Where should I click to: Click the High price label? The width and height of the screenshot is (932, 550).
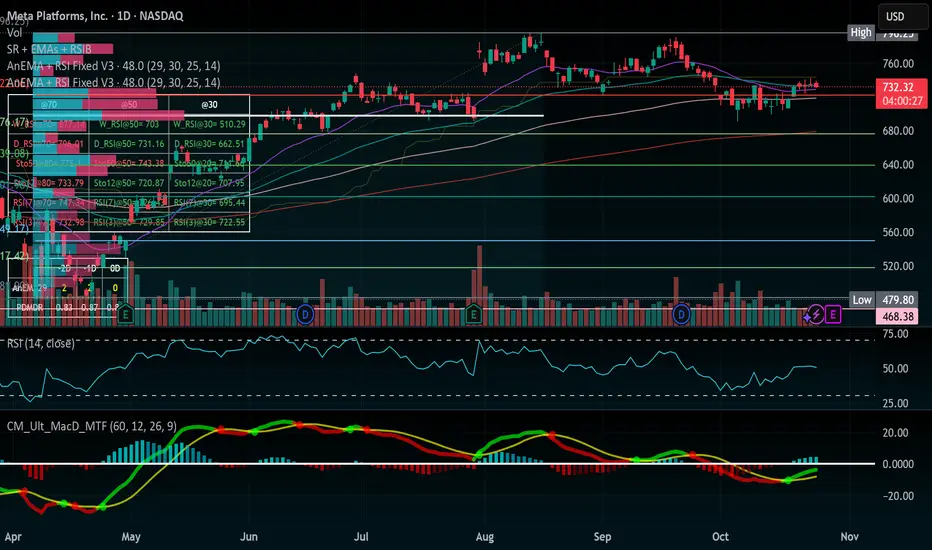[861, 33]
